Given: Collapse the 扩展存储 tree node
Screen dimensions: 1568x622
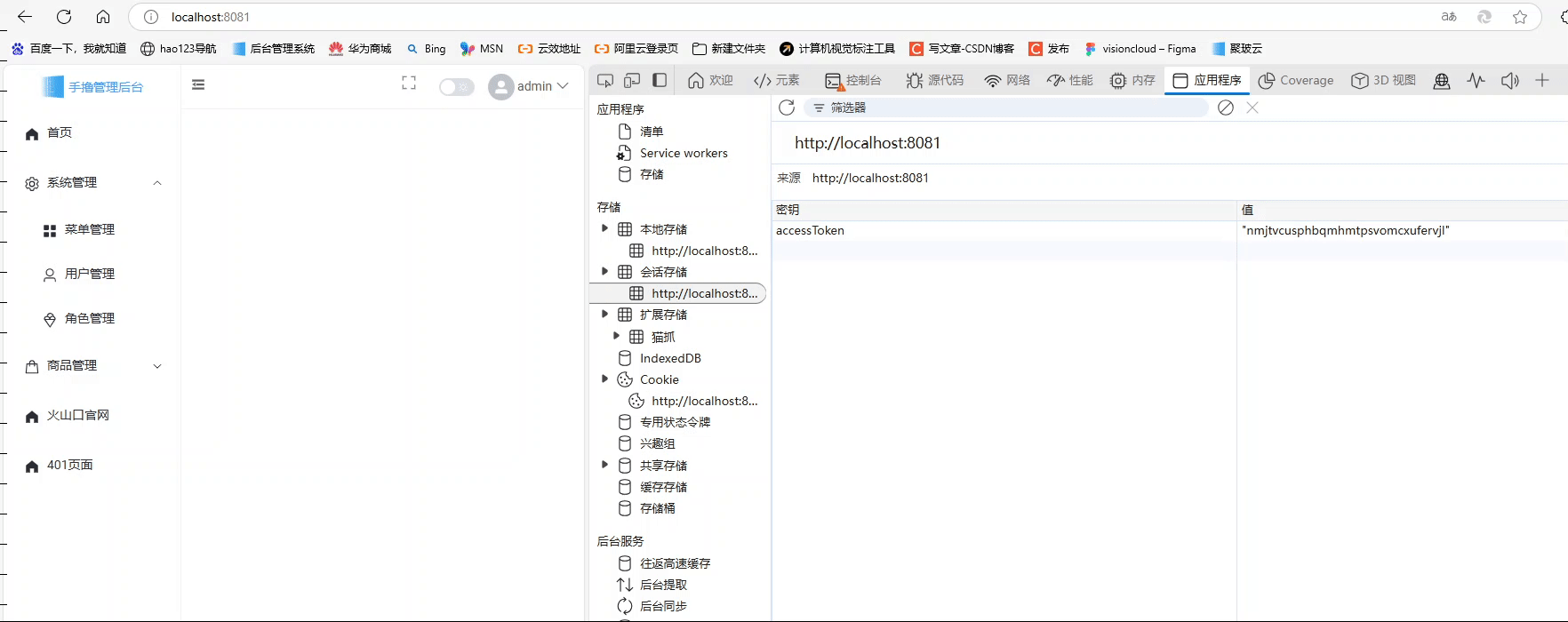Looking at the screenshot, I should tap(604, 314).
